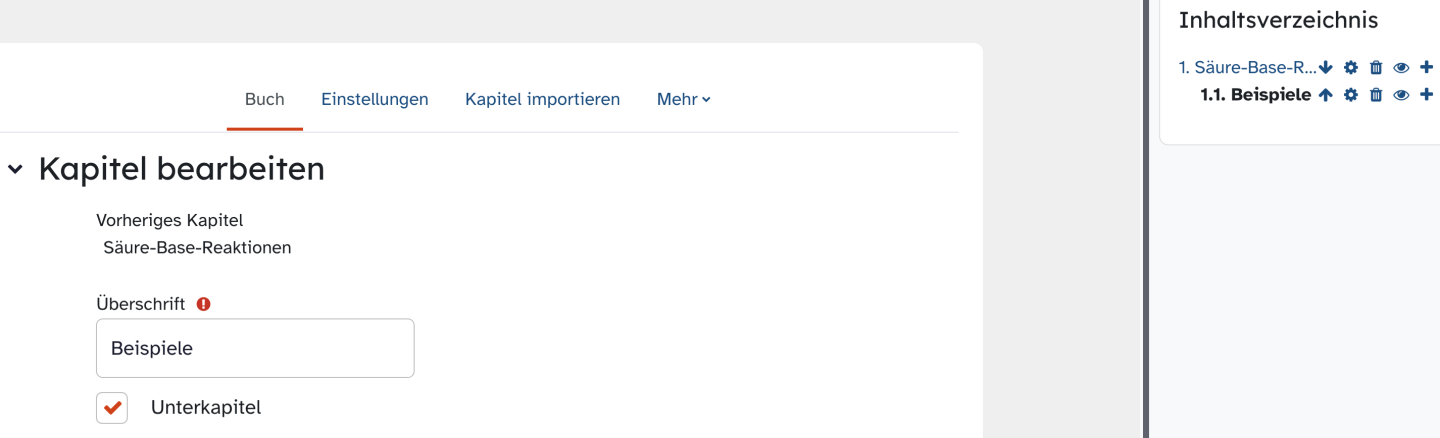Move Beispiele subchapter up with arrow icon
This screenshot has height=438, width=1440.
click(1326, 95)
